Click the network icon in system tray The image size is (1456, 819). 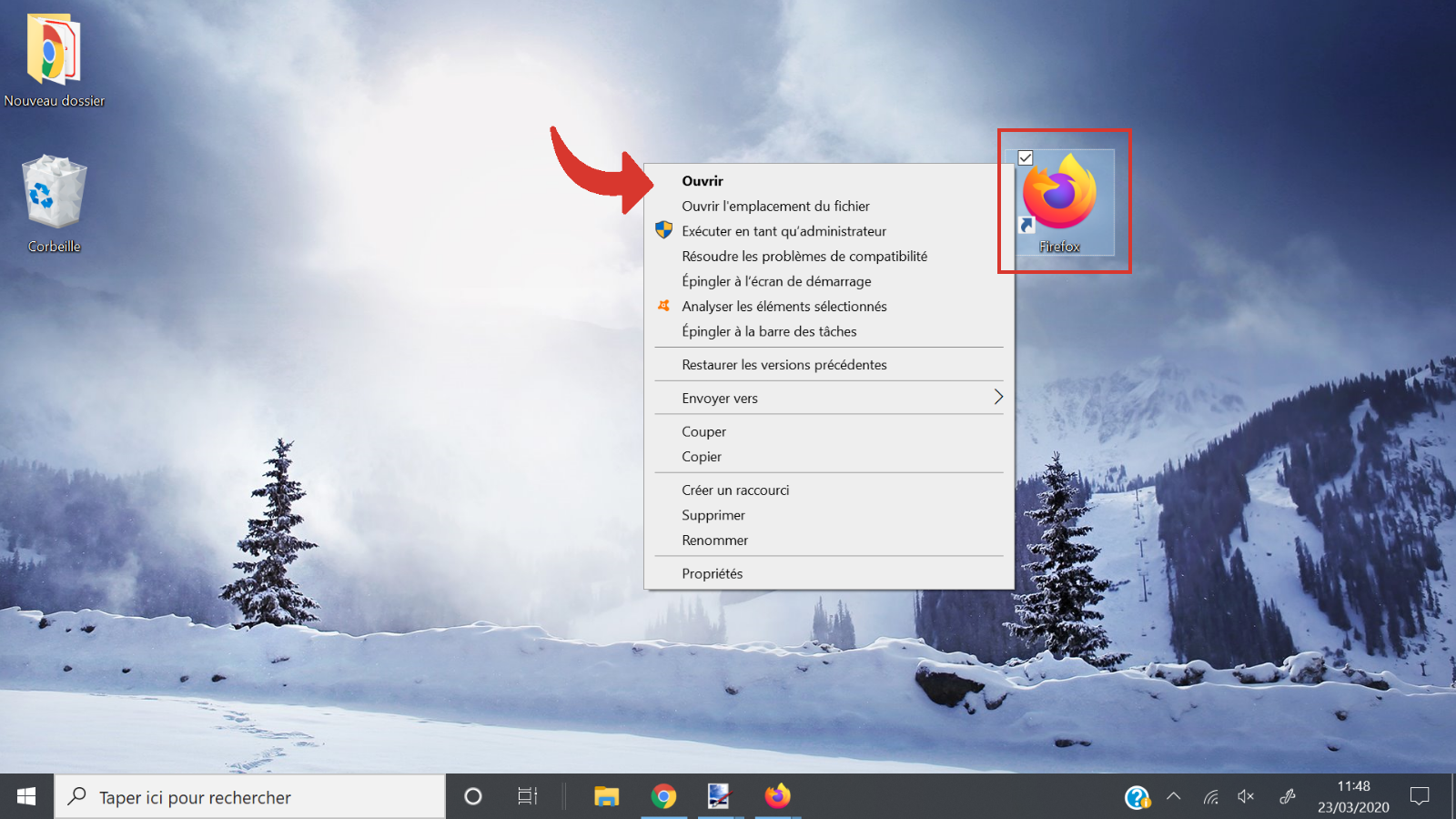click(x=1210, y=795)
